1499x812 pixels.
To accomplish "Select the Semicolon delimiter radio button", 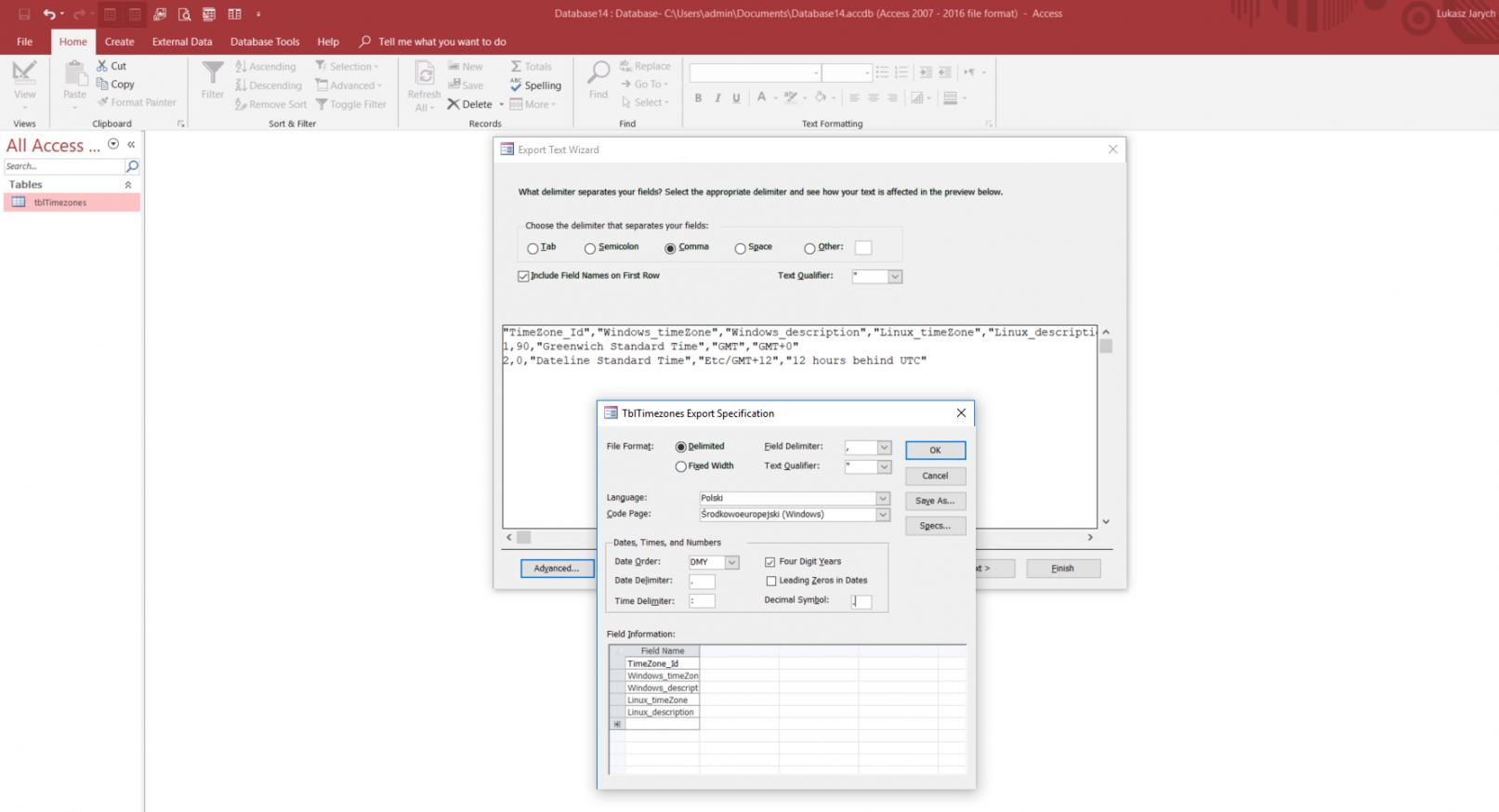I will click(590, 248).
